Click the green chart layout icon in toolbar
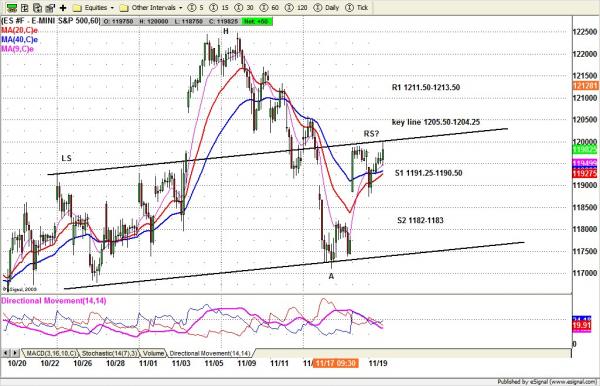 [x=12, y=7]
